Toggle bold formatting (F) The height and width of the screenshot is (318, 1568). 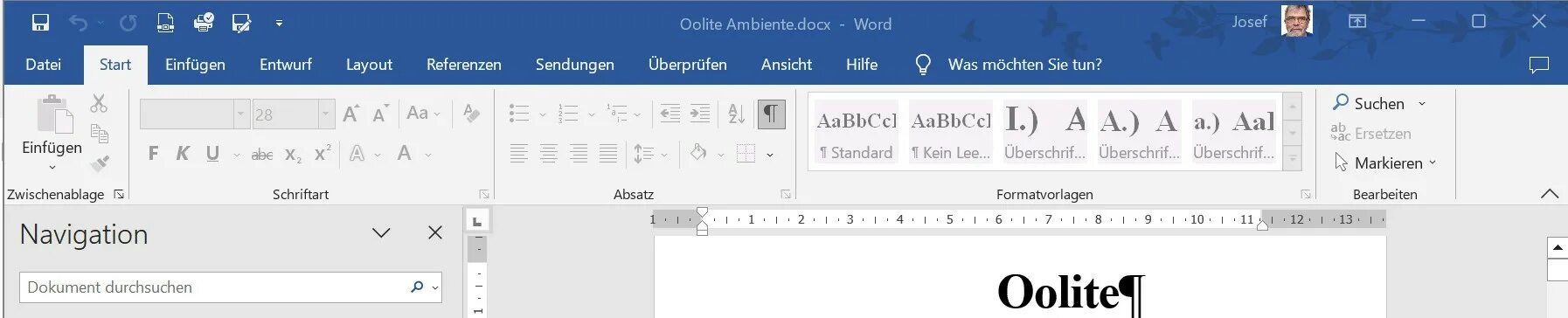153,154
